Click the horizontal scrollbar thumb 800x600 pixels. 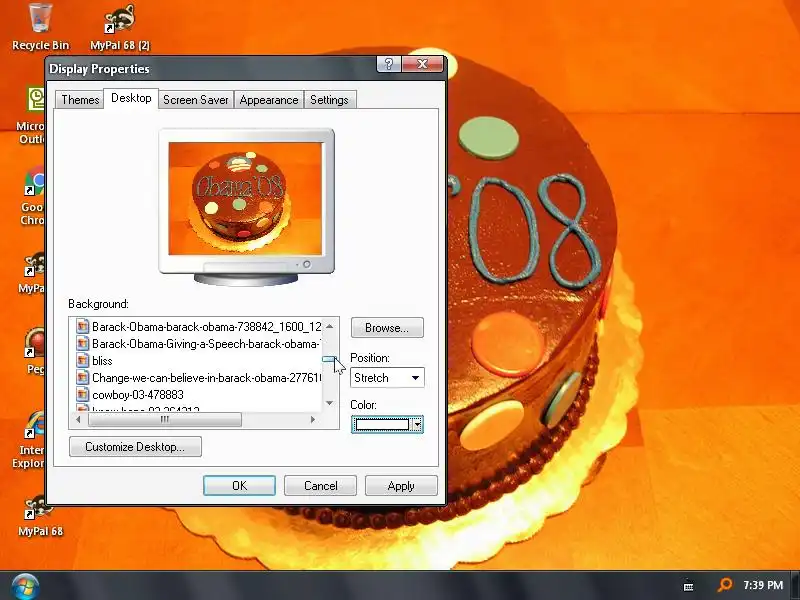[x=164, y=419]
